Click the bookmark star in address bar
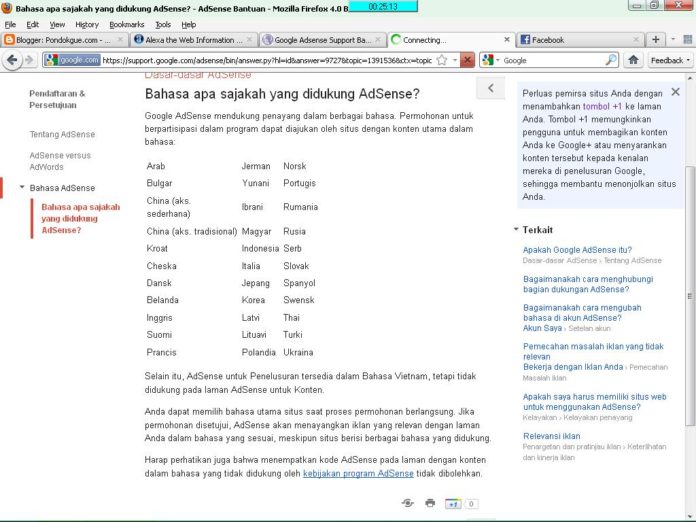 (442, 60)
